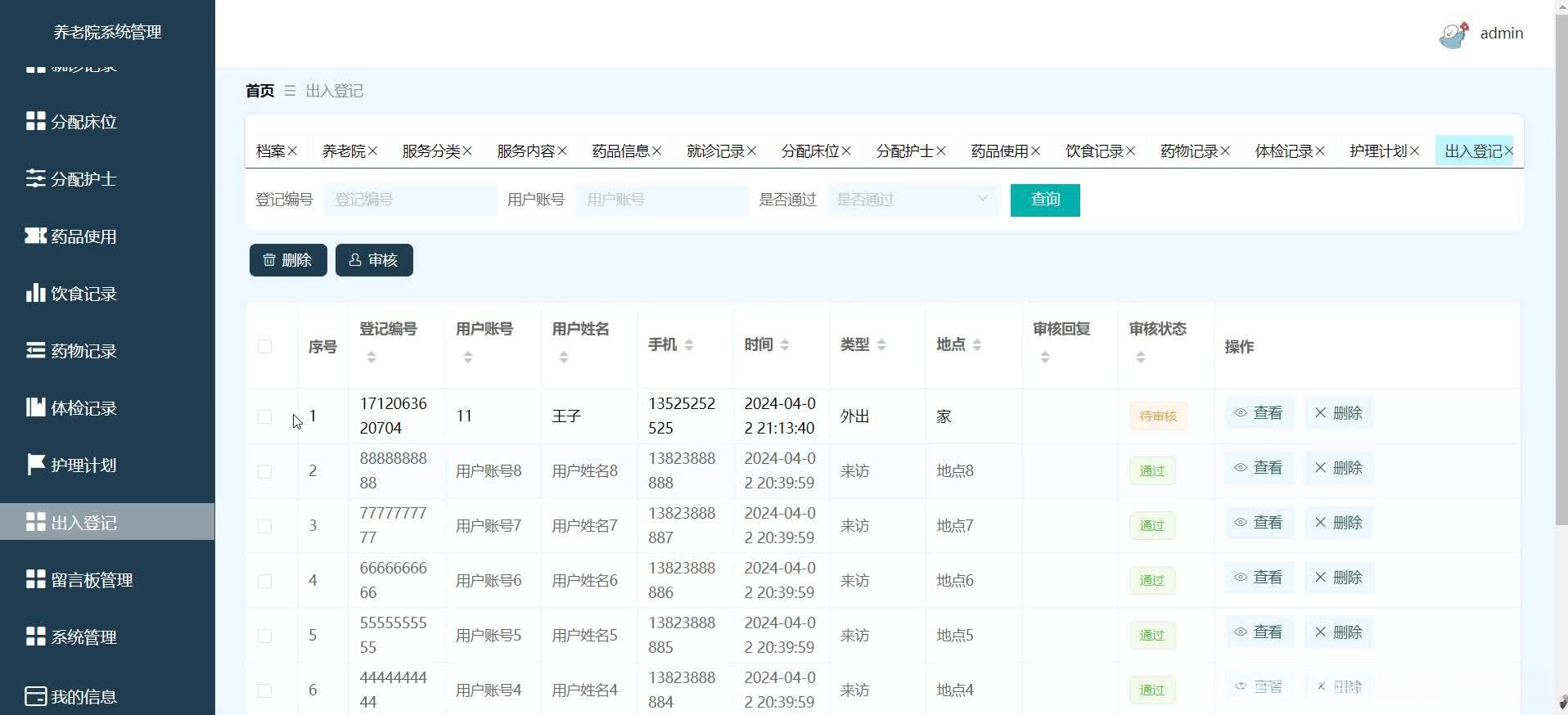Click the 护理计划 flag icon in sidebar
Screen dimensions: 1568x715
tap(35, 465)
